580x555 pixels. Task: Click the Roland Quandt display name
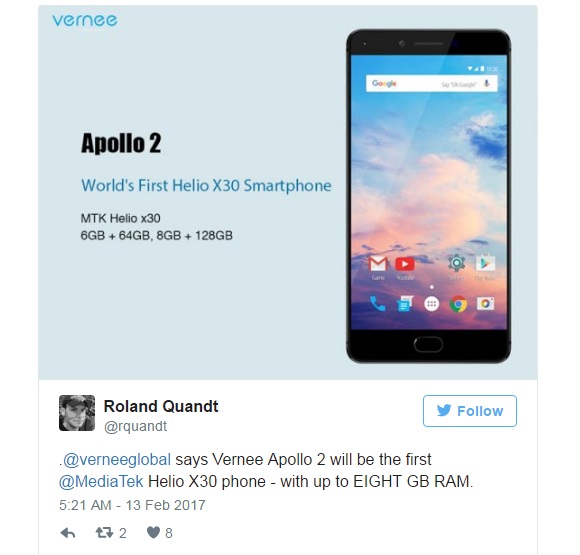[x=161, y=406]
